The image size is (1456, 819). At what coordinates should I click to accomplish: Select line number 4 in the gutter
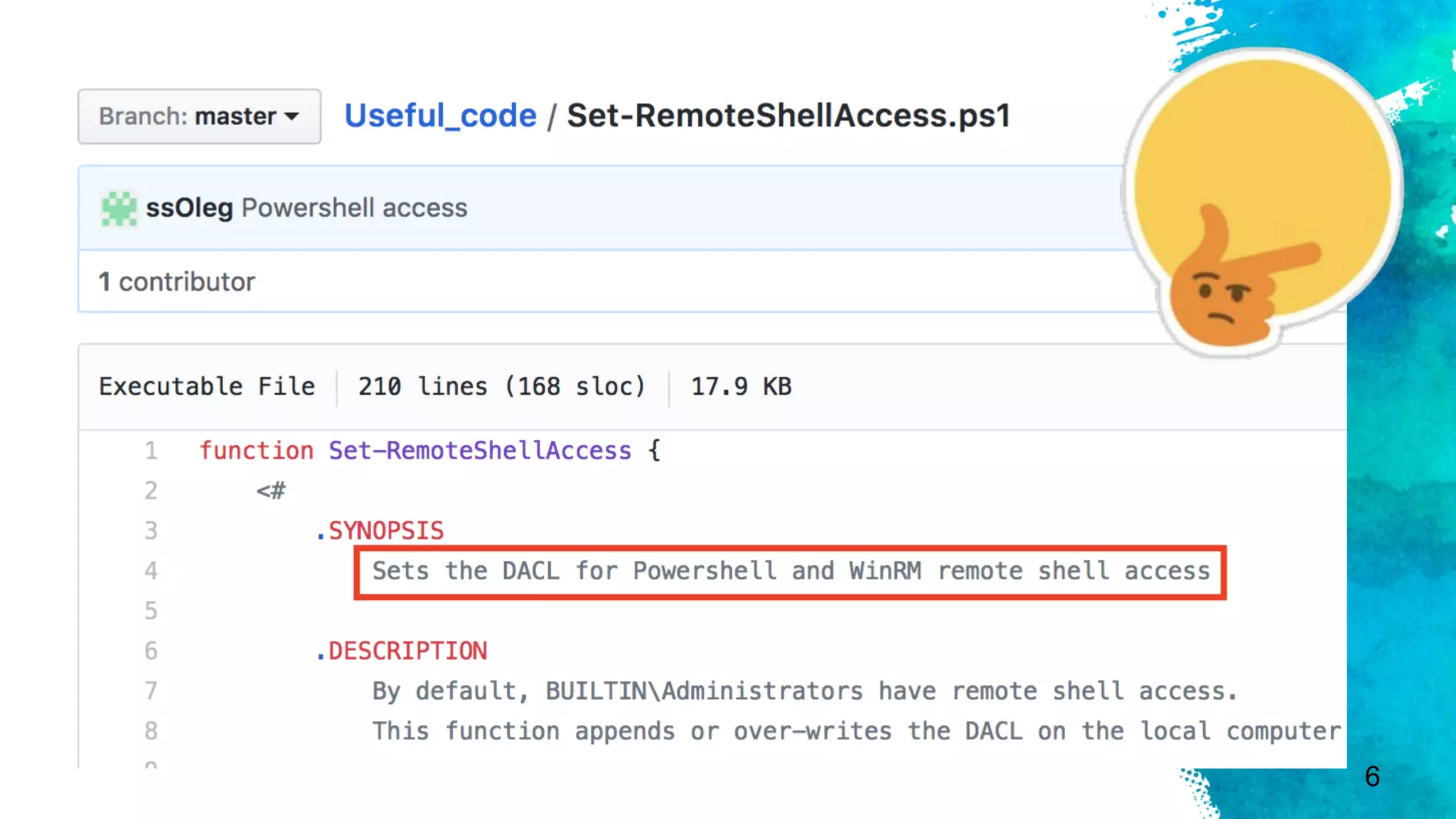pyautogui.click(x=151, y=571)
